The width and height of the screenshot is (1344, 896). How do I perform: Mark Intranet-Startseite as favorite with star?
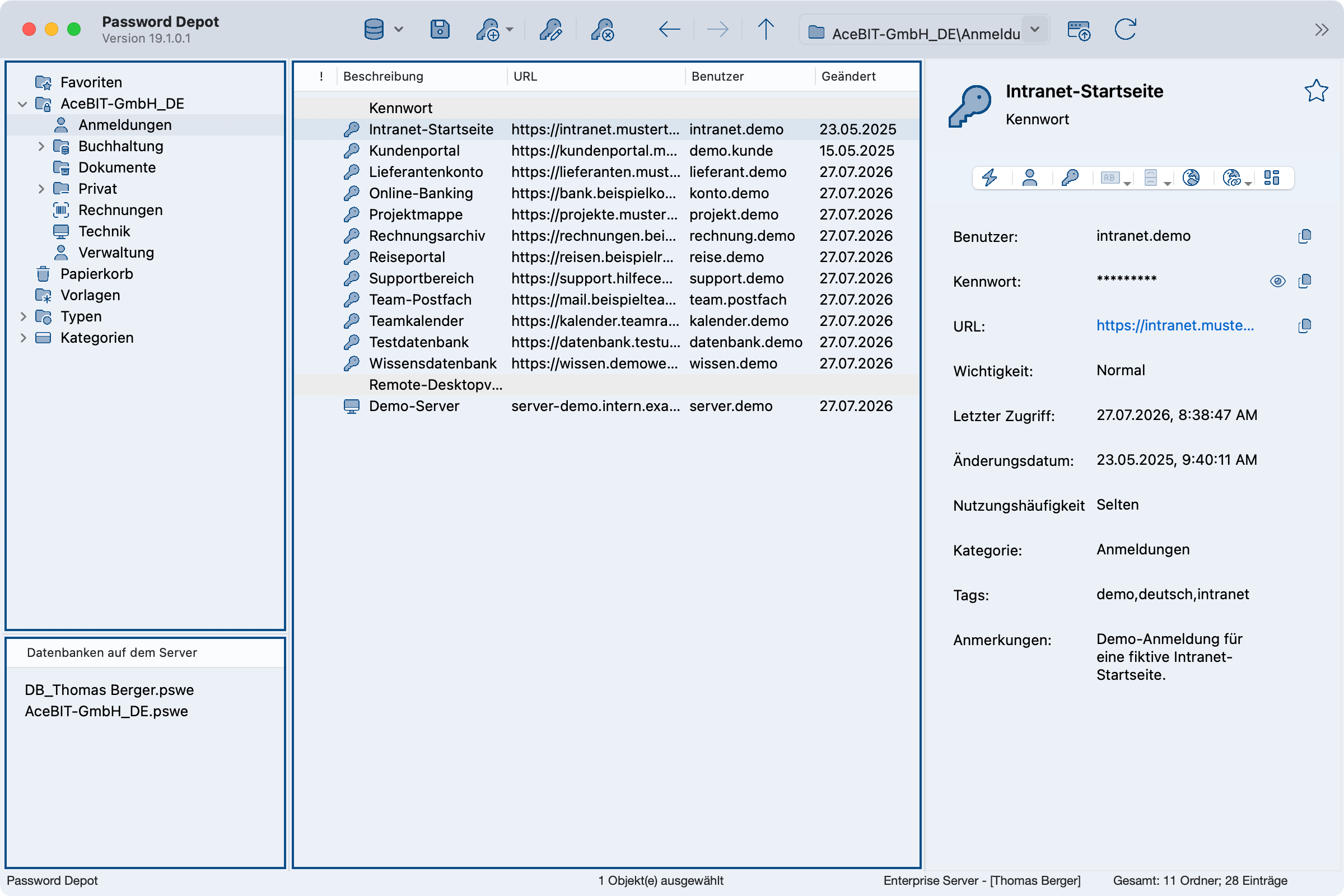pos(1316,90)
